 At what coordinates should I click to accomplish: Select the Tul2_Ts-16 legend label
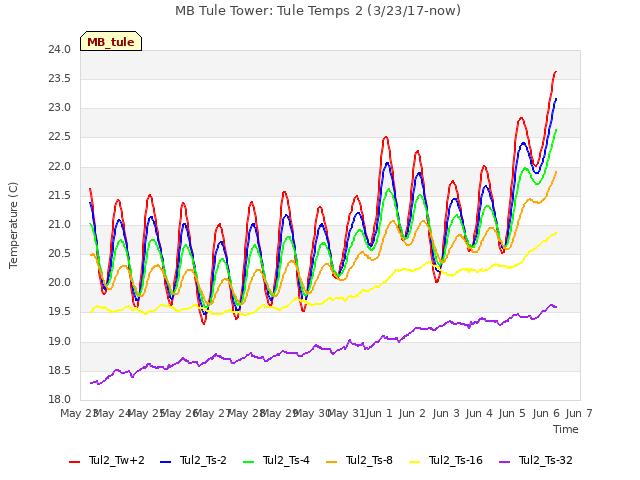coord(456,460)
